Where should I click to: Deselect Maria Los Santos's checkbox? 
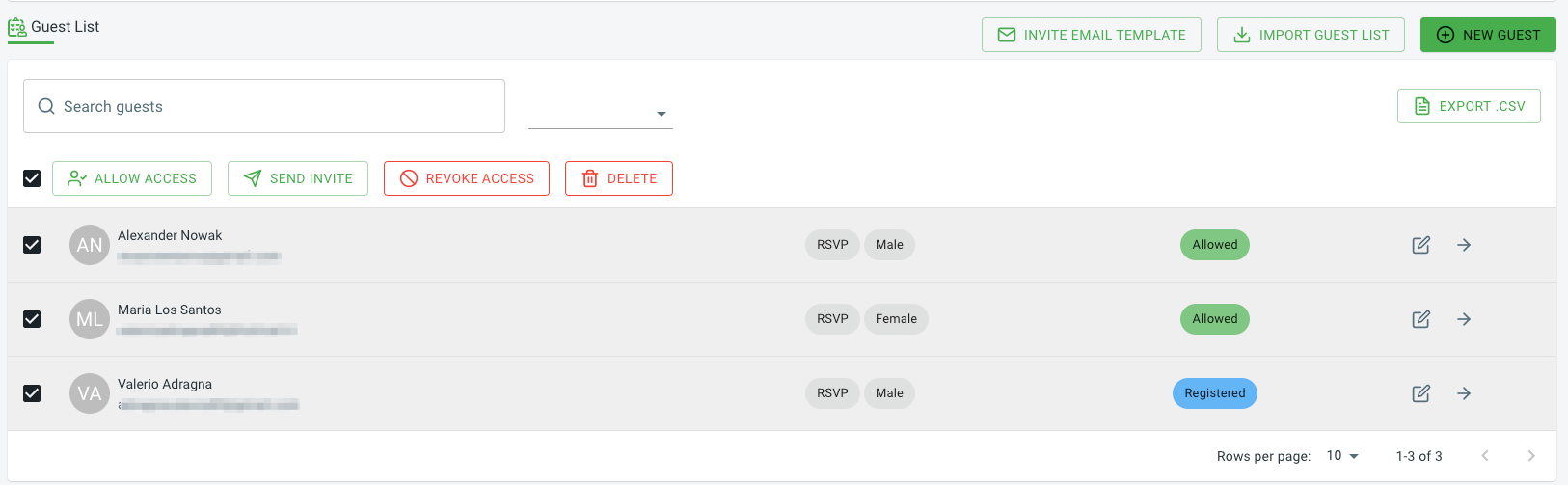coord(32,319)
